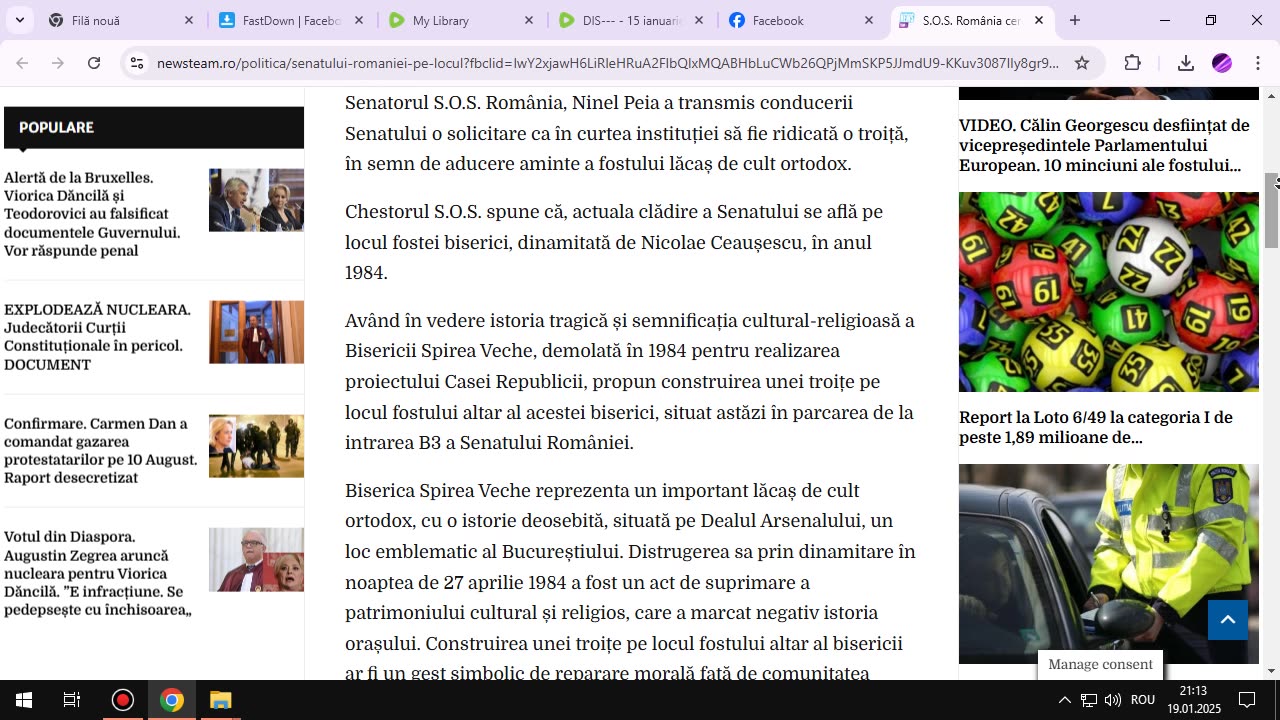Open the Chrome profile avatar

(x=1222, y=63)
